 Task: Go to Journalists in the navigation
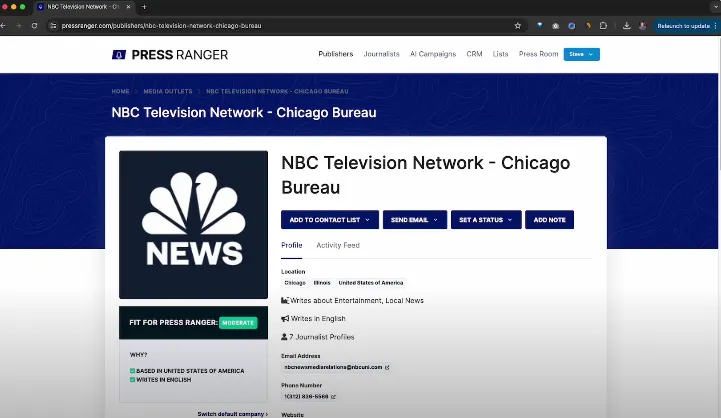click(381, 54)
